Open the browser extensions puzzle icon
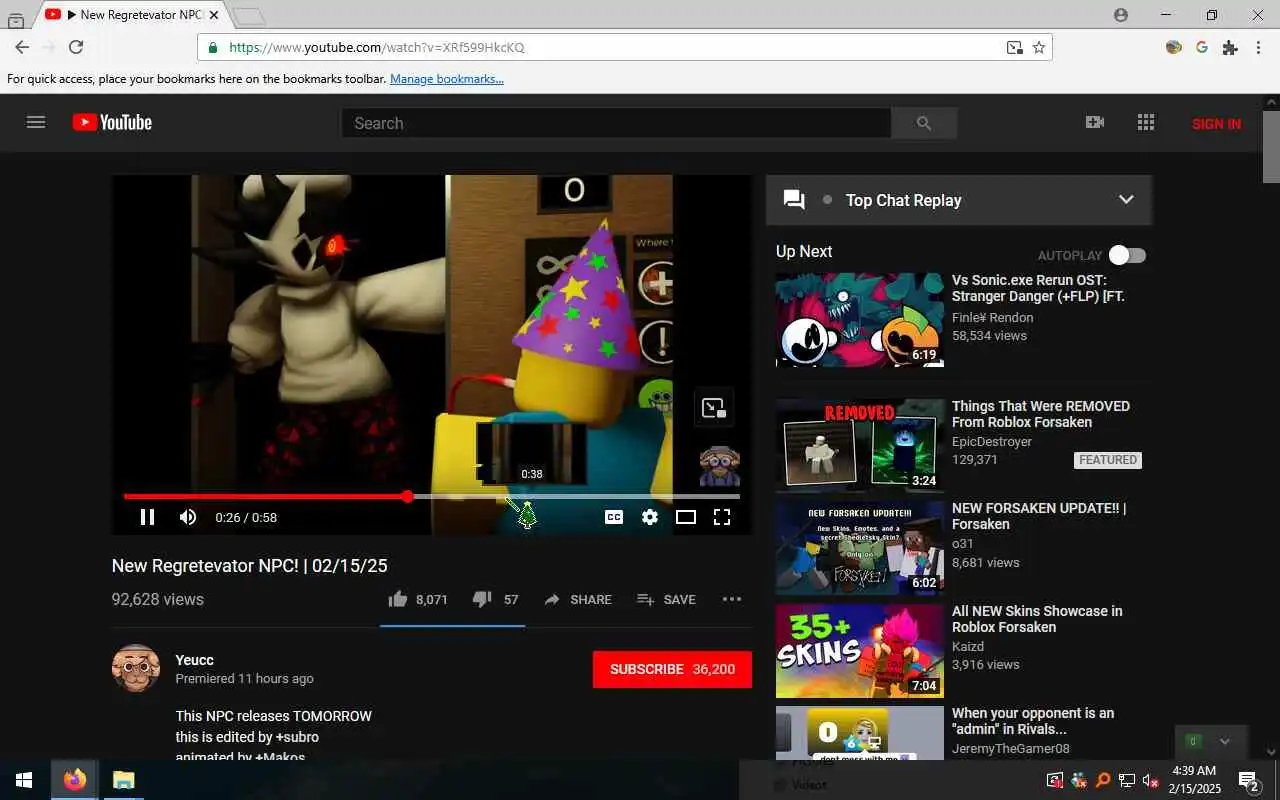Image resolution: width=1280 pixels, height=800 pixels. coord(1230,47)
